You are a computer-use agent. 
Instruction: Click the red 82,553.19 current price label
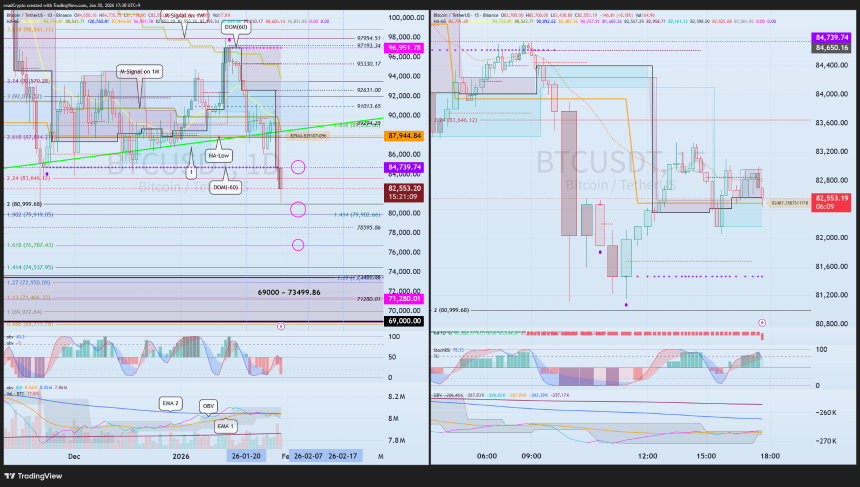point(831,202)
